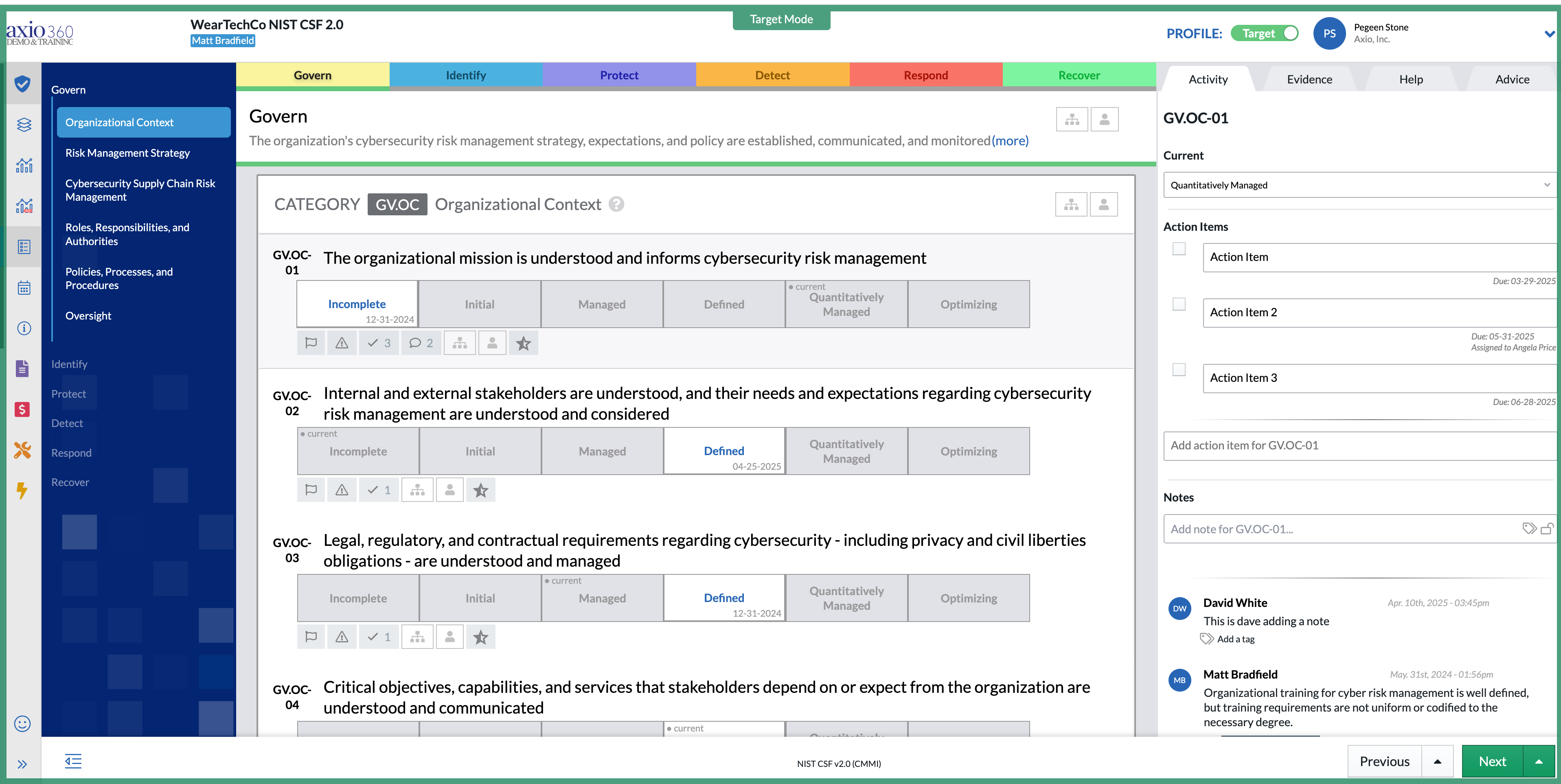Image resolution: width=1561 pixels, height=784 pixels.
Task: Star the GV.OC-03 subcategory
Action: click(480, 637)
